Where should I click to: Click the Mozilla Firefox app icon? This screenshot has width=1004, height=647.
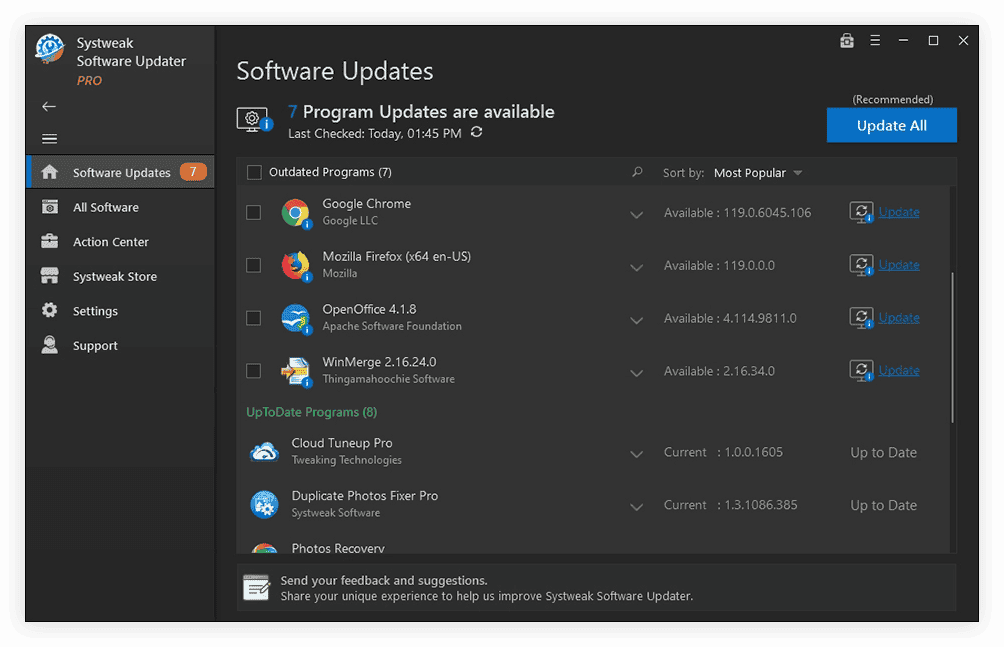click(296, 265)
